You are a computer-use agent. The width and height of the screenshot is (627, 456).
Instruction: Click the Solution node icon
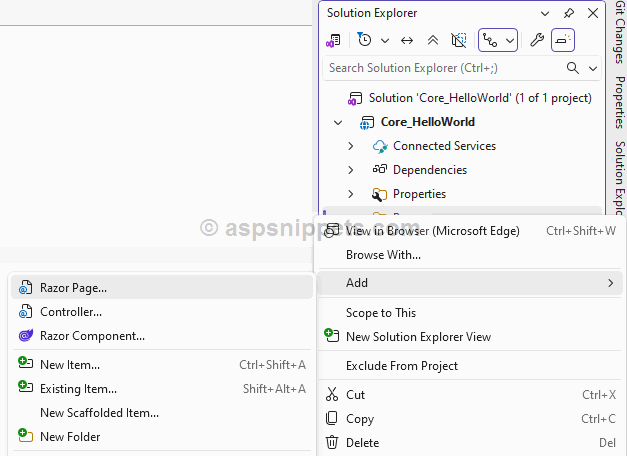(x=354, y=98)
